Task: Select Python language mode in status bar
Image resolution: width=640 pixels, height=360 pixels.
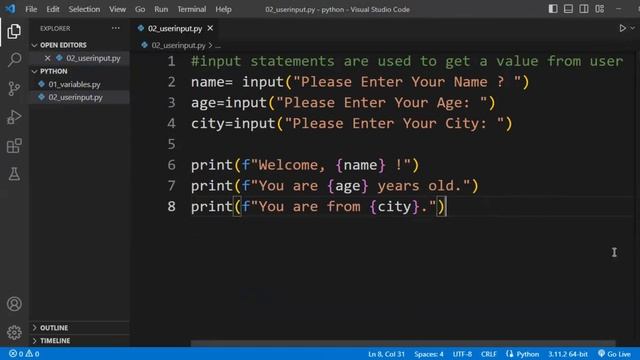Action: (527, 354)
